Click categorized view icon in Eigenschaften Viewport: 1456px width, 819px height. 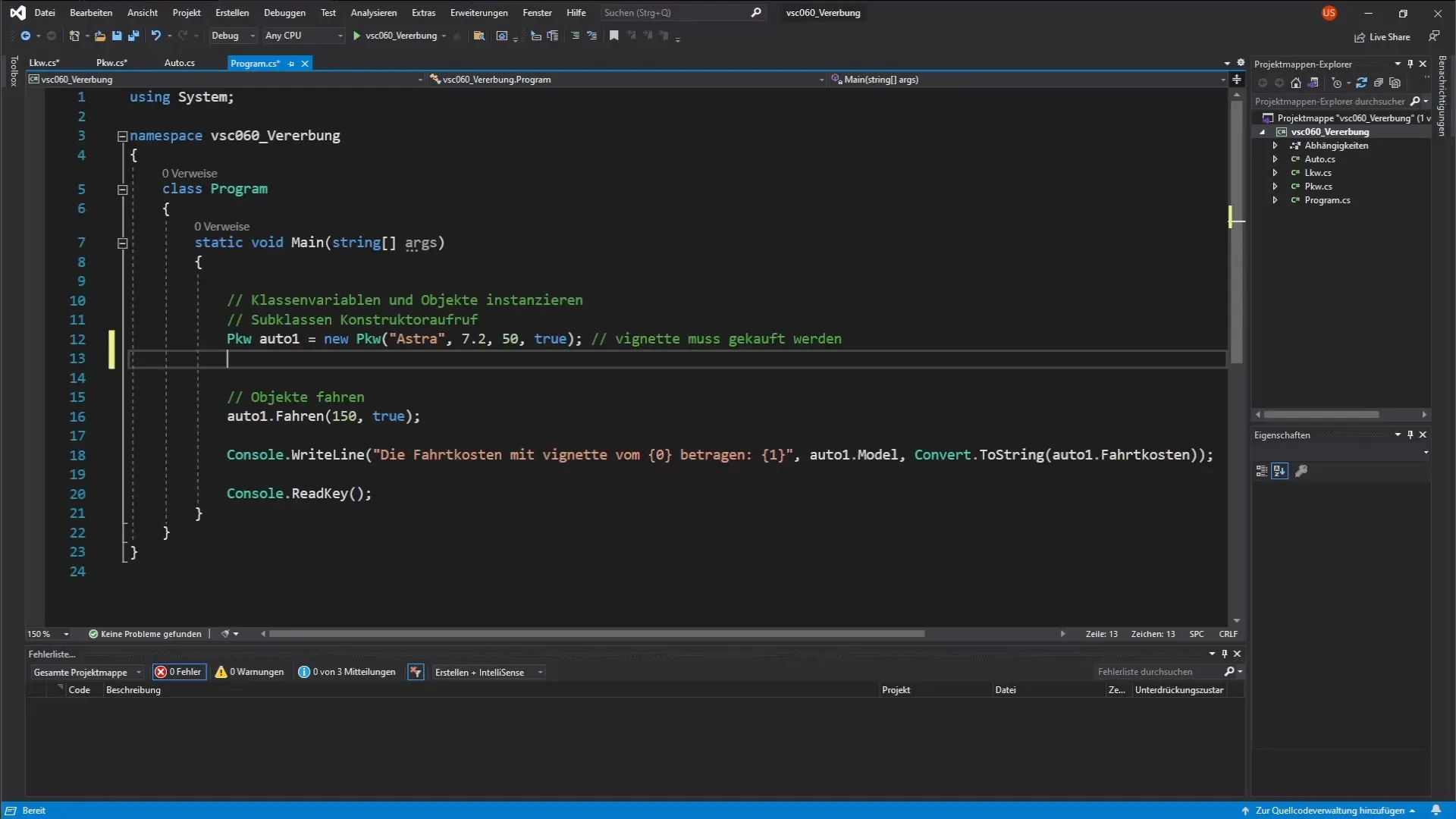click(1262, 471)
